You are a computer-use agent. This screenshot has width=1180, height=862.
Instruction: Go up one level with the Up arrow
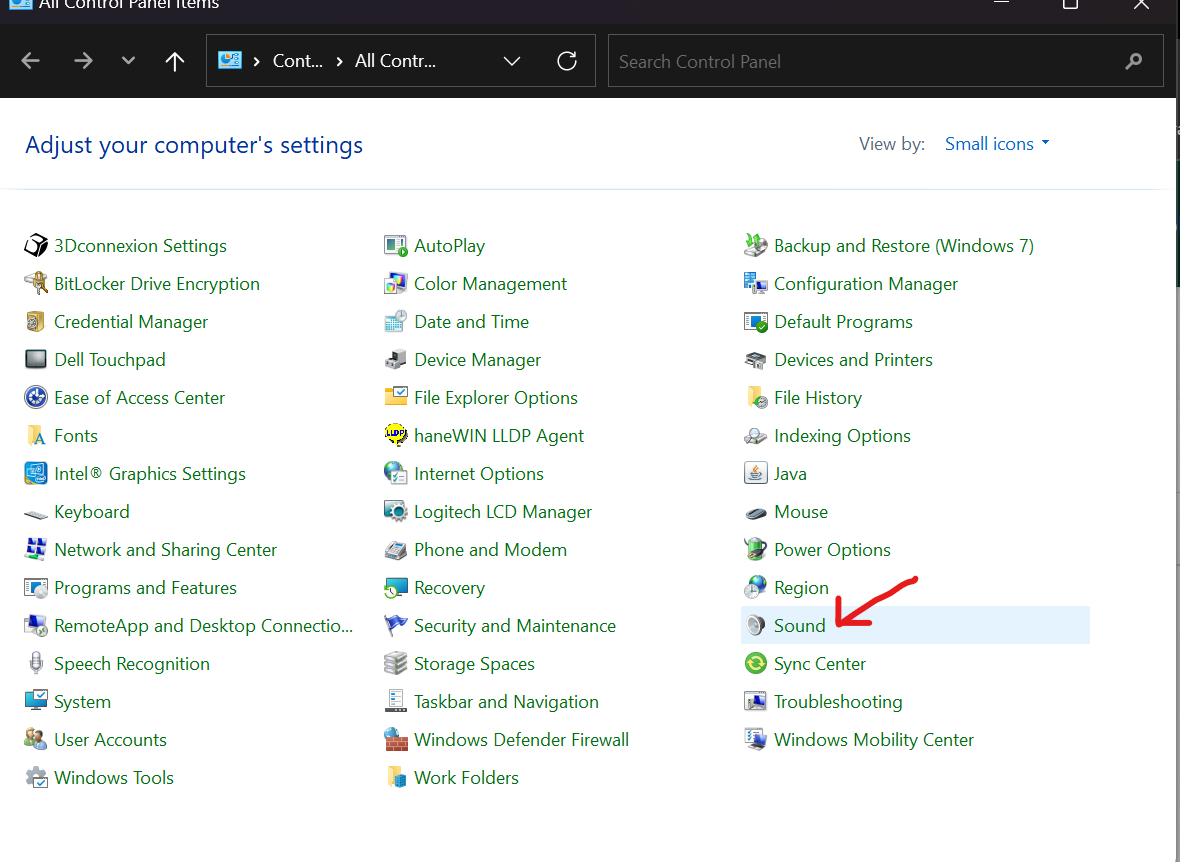click(175, 62)
